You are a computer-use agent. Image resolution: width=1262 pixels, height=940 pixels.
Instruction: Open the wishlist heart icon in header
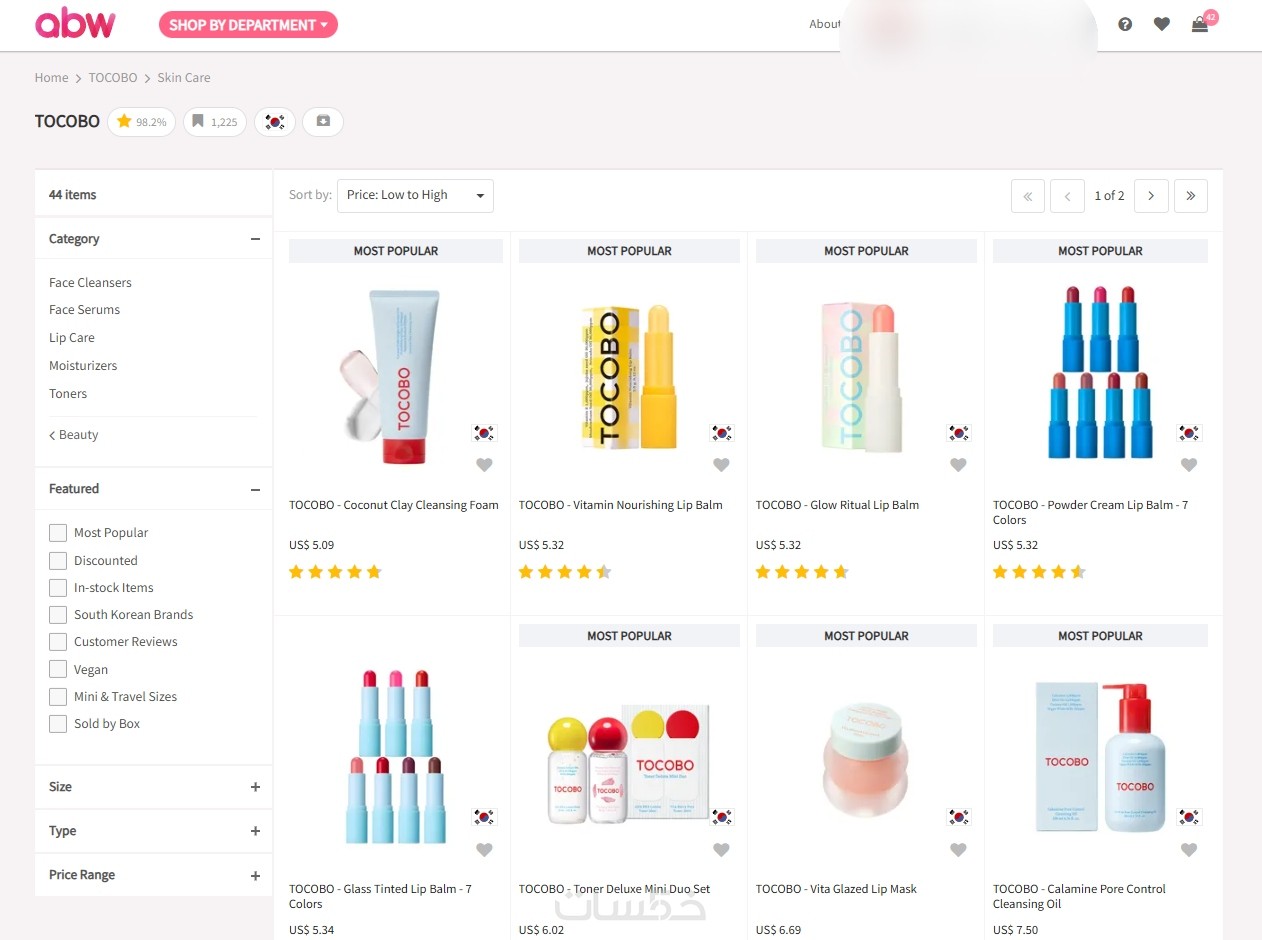1161,24
